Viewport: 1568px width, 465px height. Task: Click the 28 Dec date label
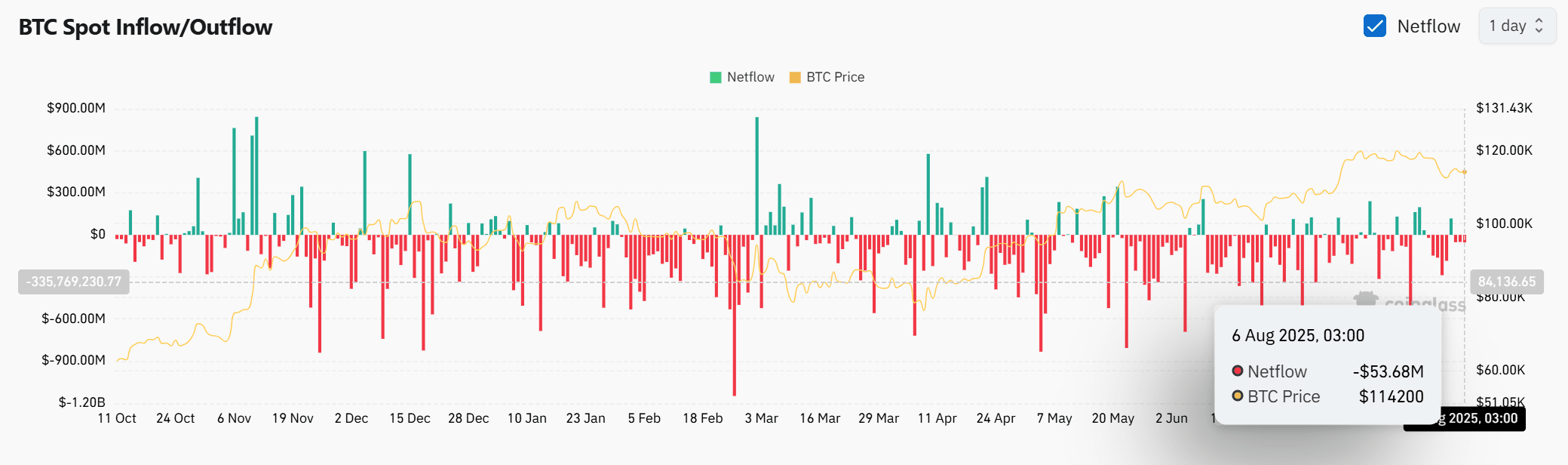468,418
